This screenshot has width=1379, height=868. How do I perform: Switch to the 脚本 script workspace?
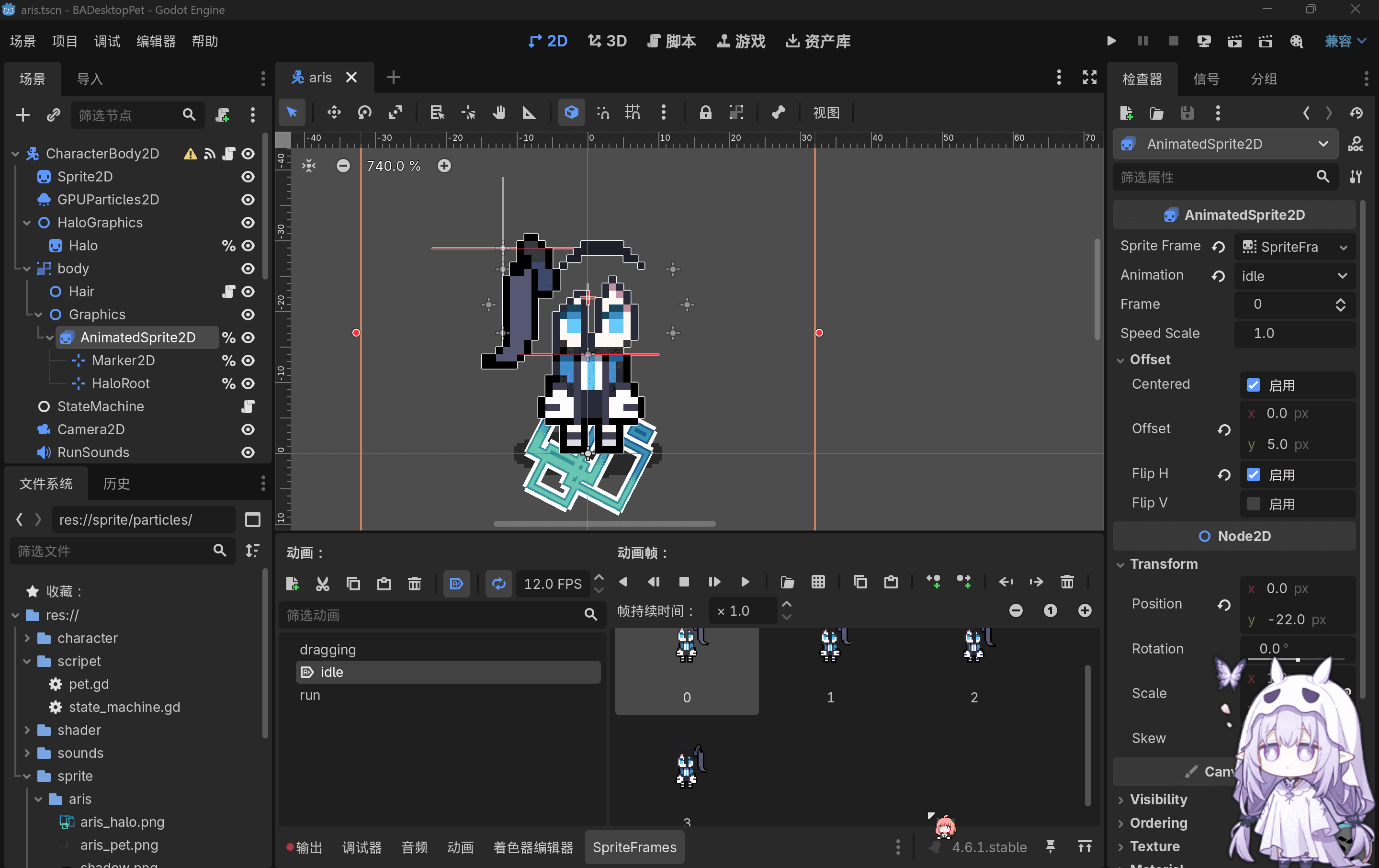click(671, 41)
